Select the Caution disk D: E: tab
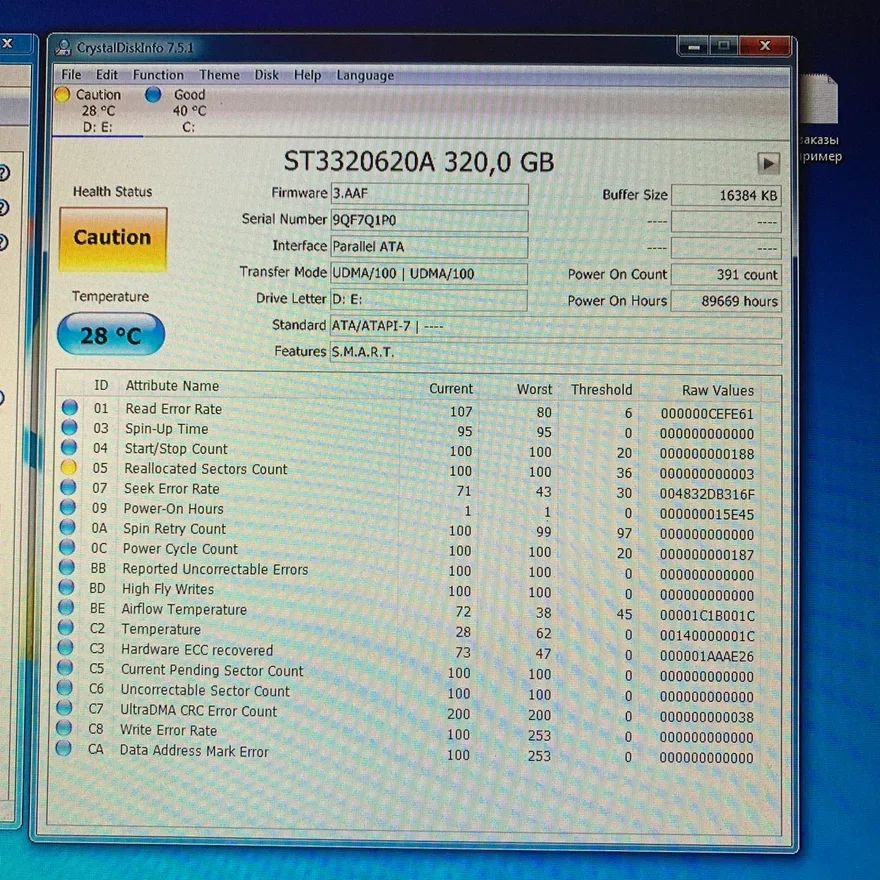 97,111
